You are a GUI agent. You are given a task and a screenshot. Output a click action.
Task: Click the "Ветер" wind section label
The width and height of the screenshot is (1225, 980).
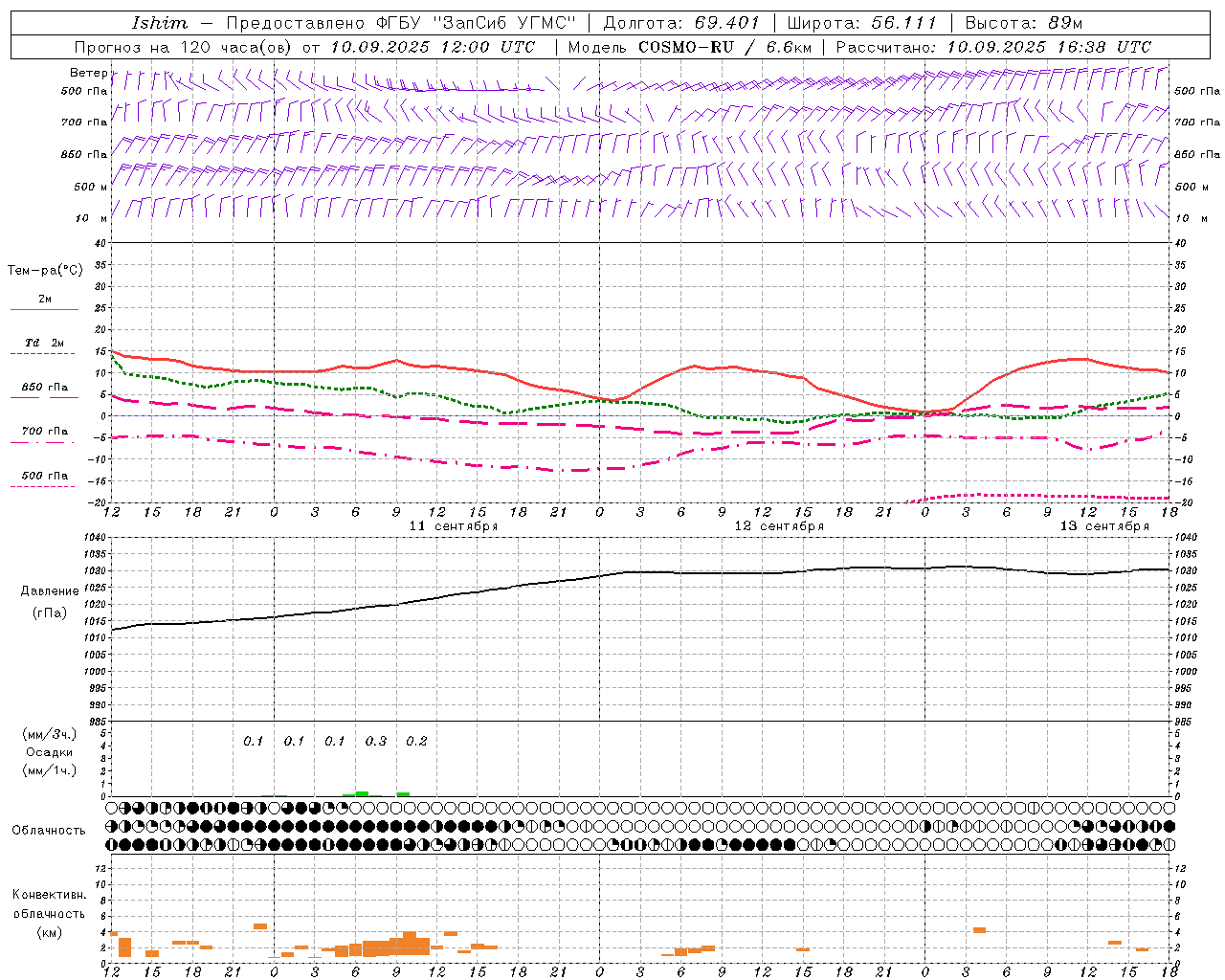coord(89,73)
